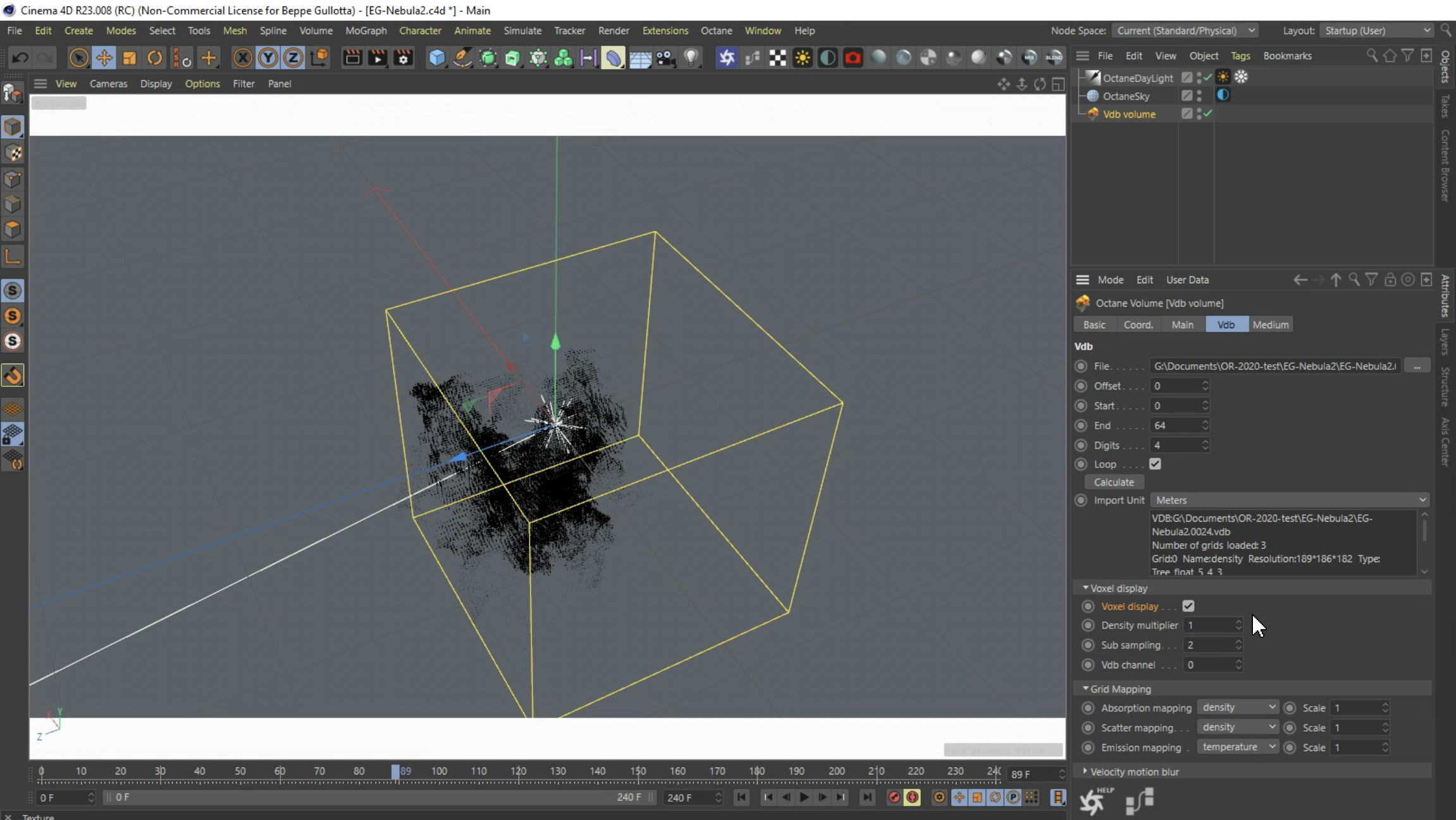
Task: Switch to the Medium tab
Action: click(1270, 325)
